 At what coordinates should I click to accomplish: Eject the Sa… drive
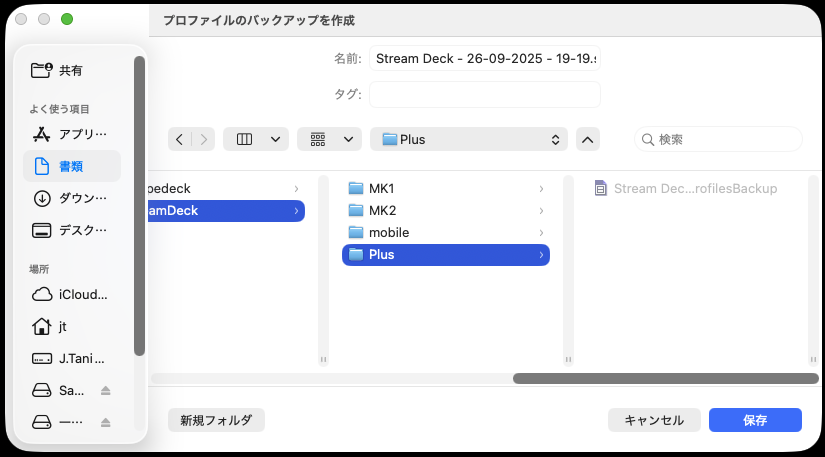(x=105, y=391)
